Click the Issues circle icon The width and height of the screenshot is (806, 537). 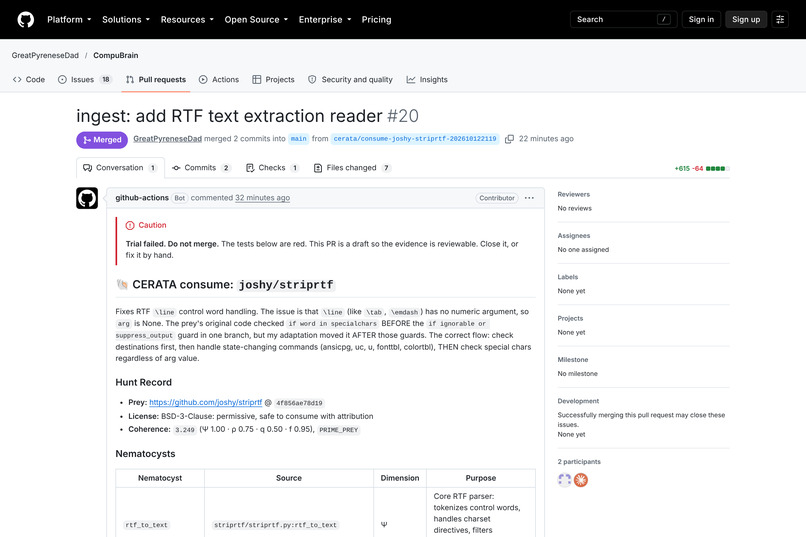[62, 80]
